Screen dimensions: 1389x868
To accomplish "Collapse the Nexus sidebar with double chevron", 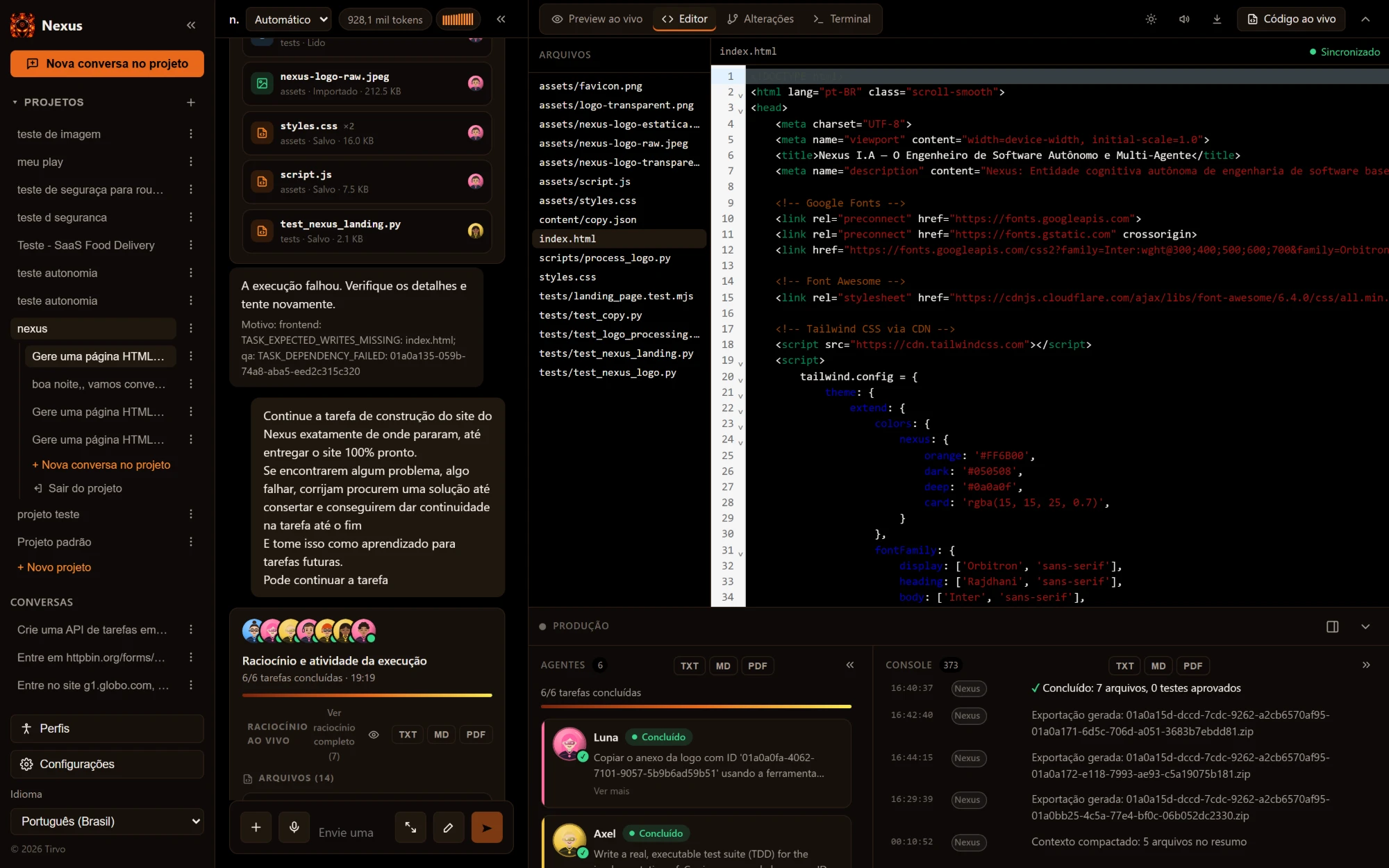I will (x=191, y=25).
